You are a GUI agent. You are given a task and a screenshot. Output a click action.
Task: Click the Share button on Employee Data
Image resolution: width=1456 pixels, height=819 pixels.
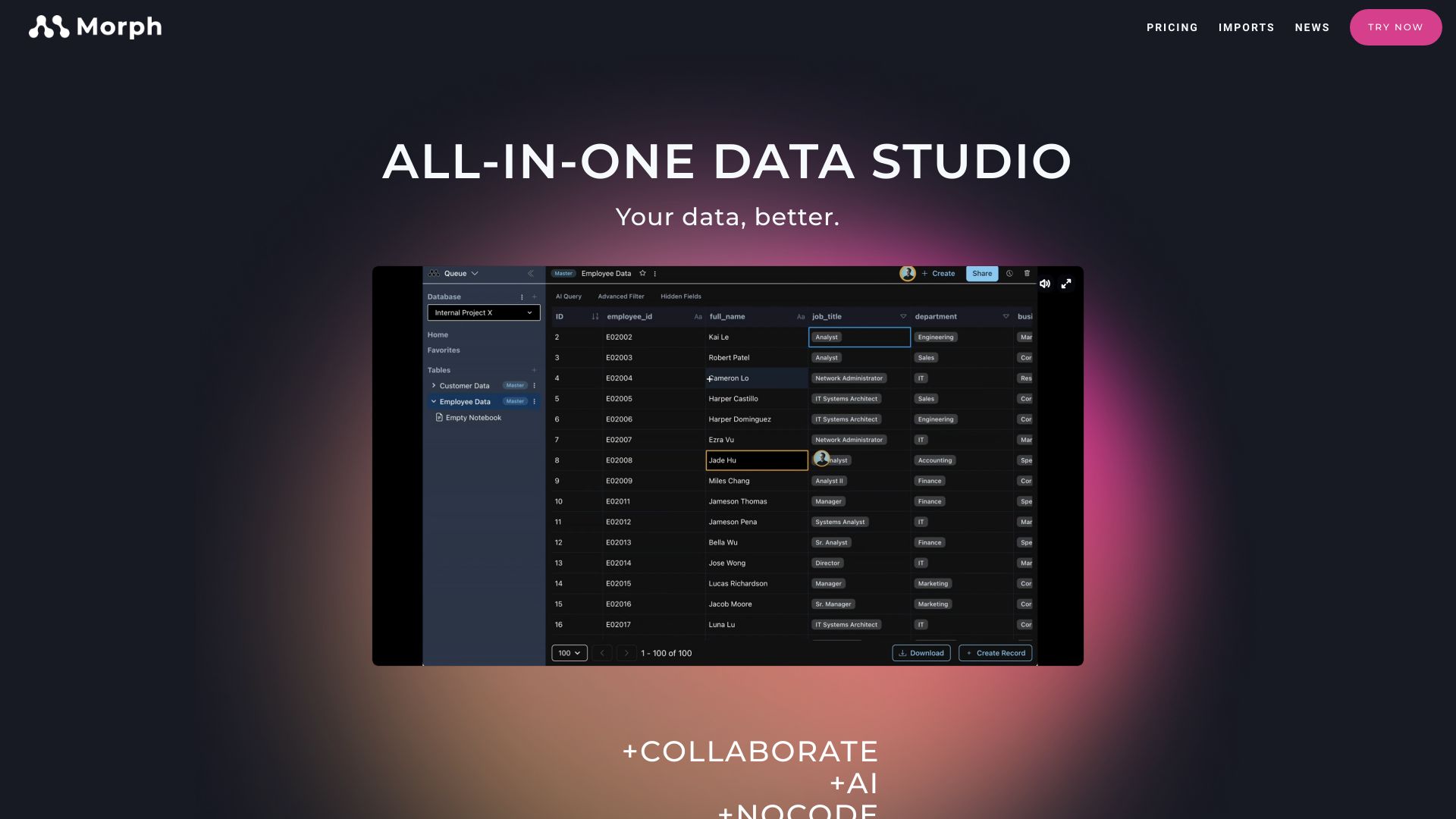[x=982, y=274]
